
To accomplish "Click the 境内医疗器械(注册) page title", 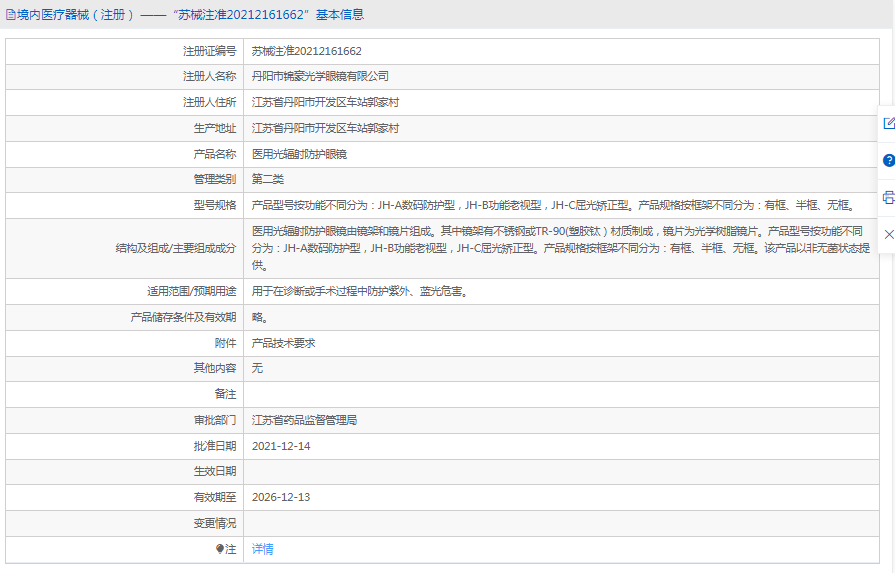I will pyautogui.click(x=75, y=15).
